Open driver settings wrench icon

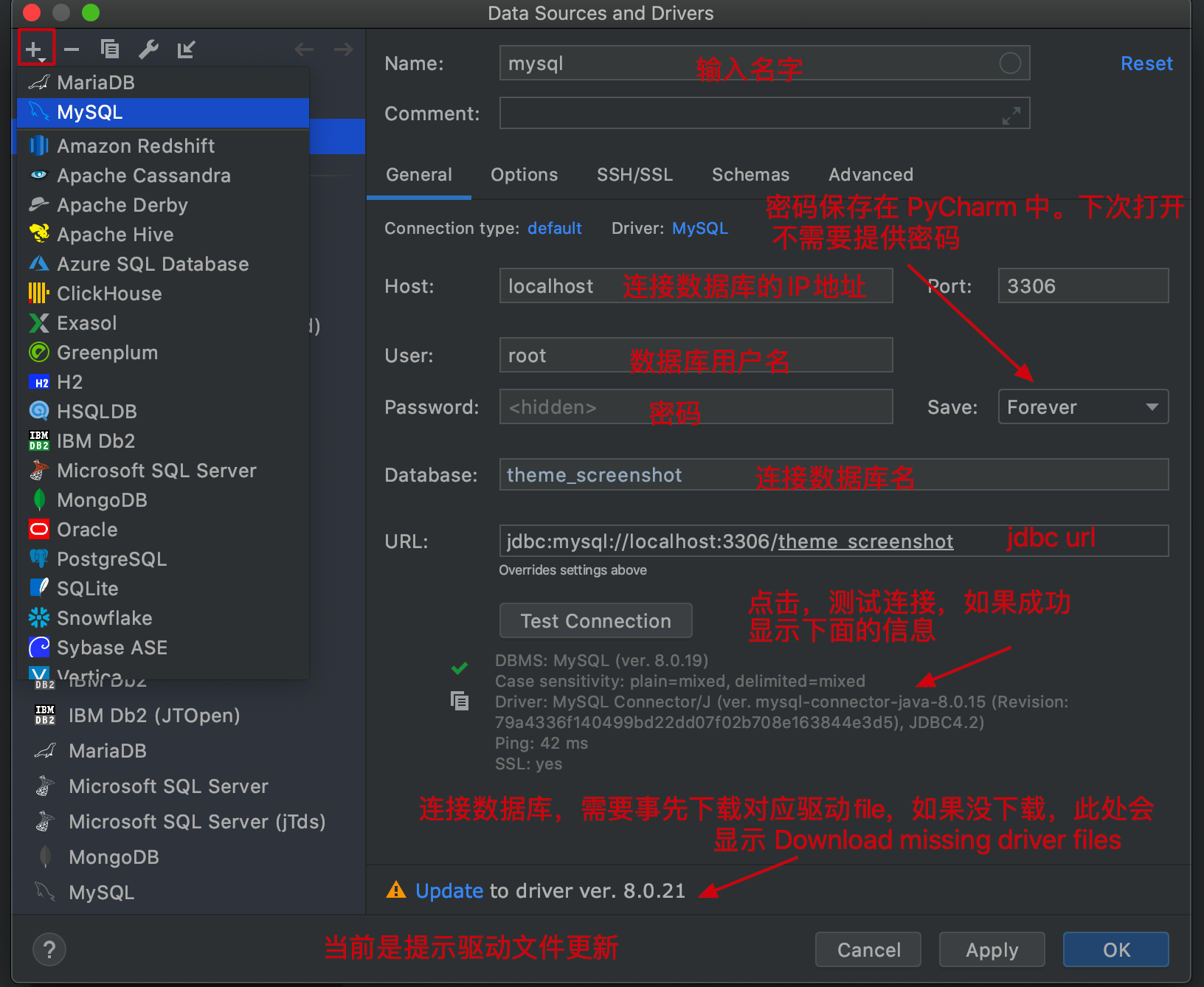click(148, 49)
